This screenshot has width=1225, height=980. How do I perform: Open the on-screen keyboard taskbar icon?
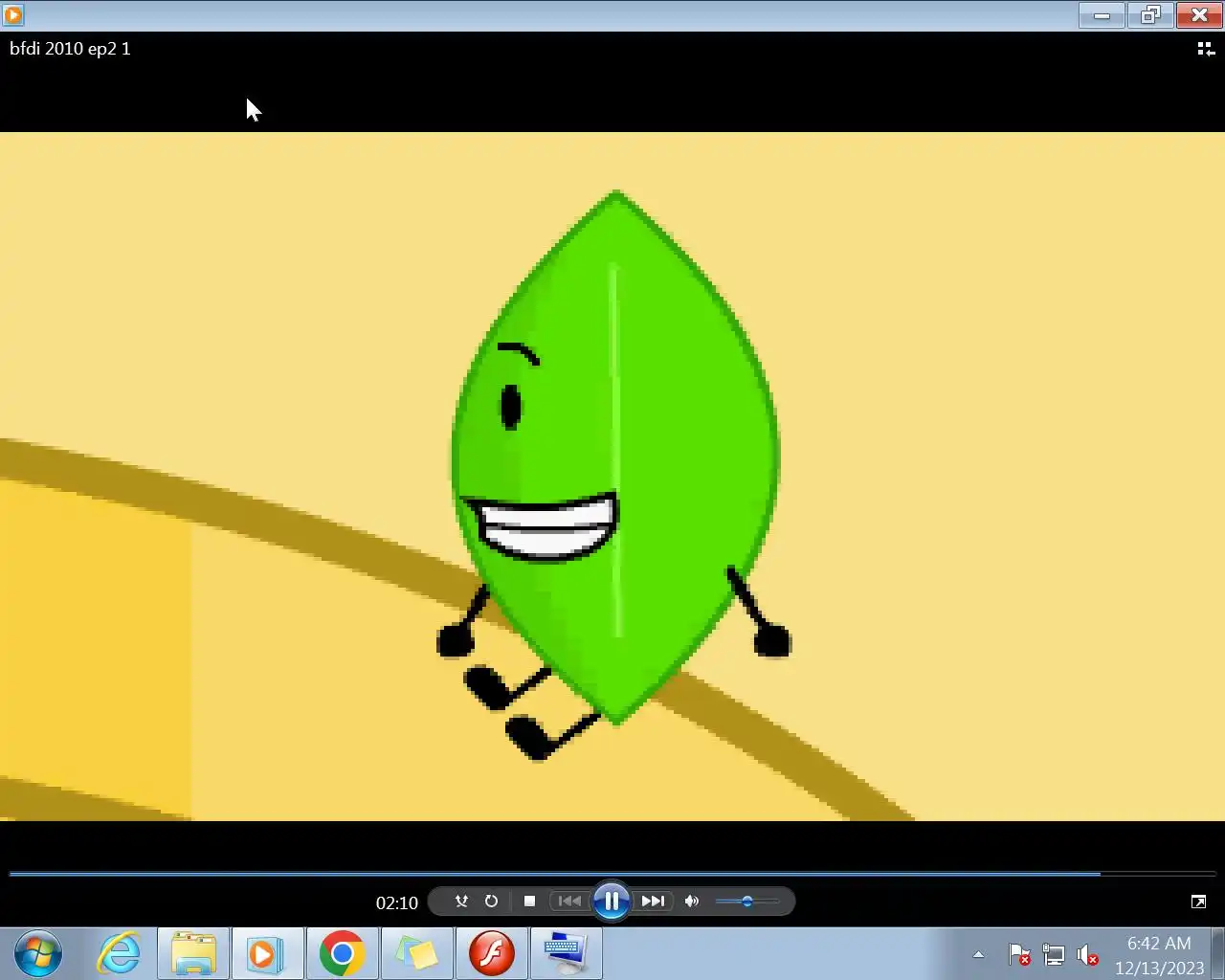[x=567, y=954]
